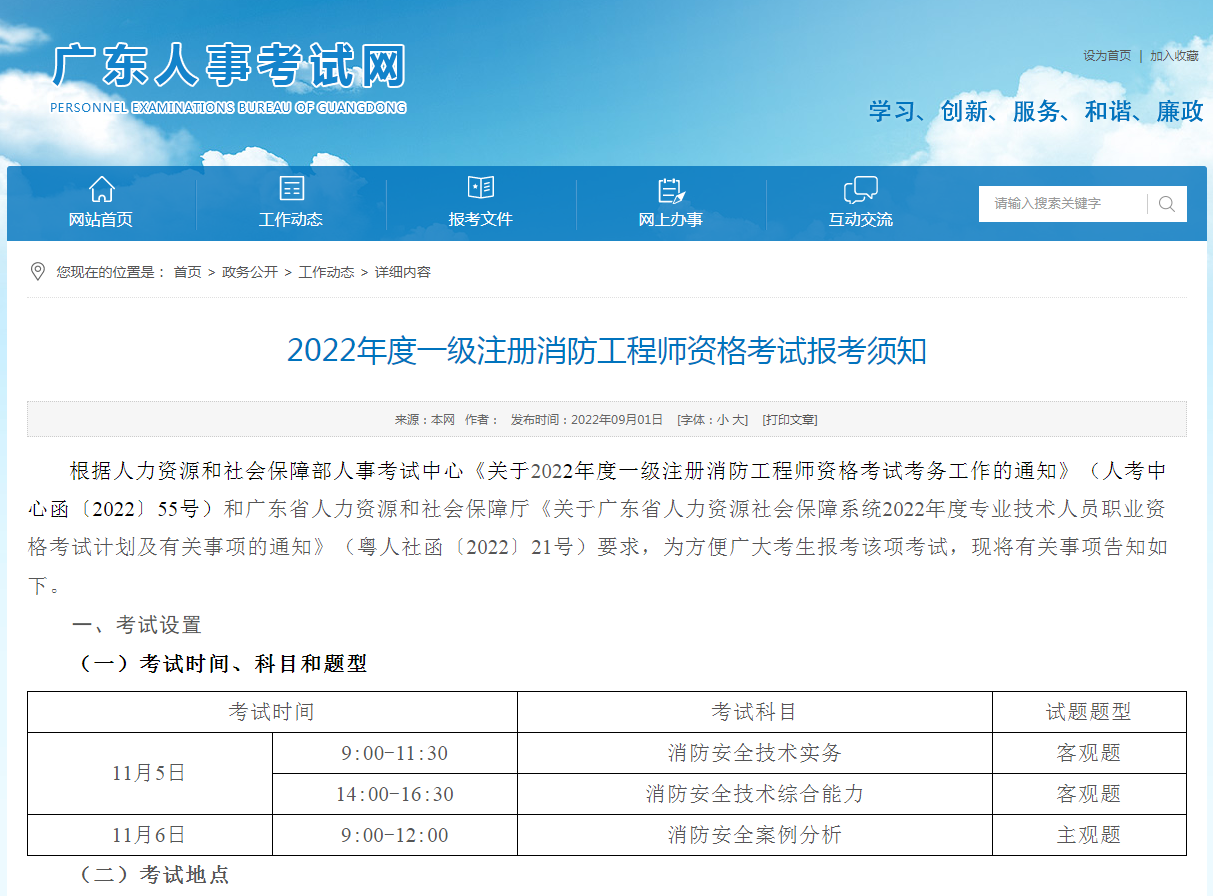Click the magnifier search icon
The width and height of the screenshot is (1213, 896).
[1167, 204]
